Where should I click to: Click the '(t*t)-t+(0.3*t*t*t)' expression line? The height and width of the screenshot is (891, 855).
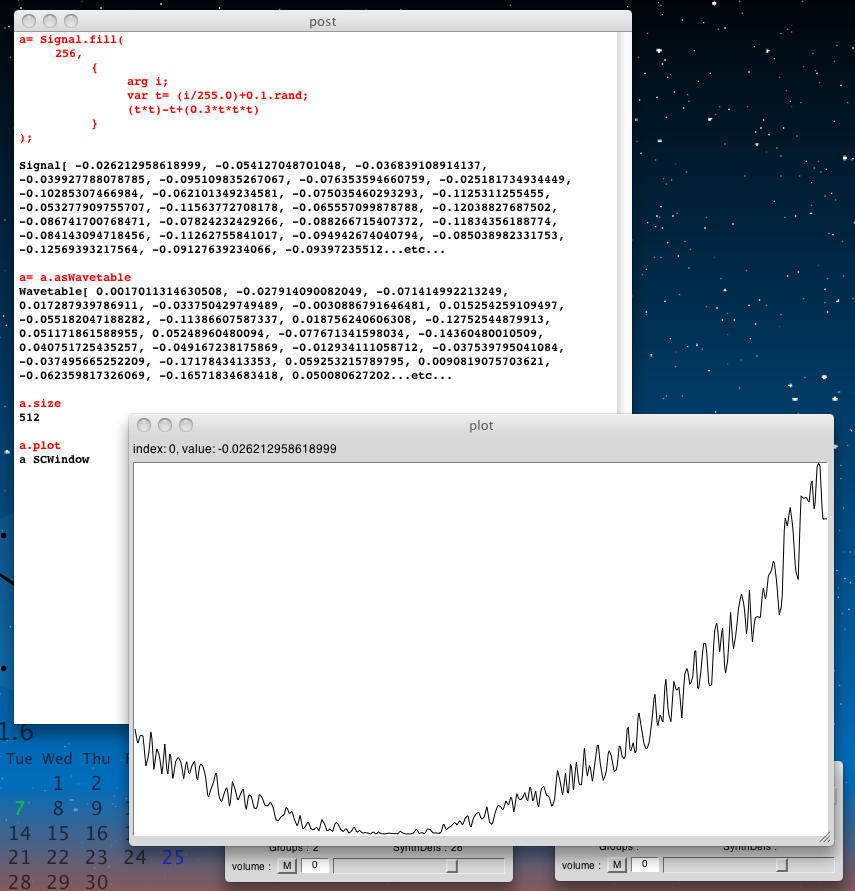193,110
